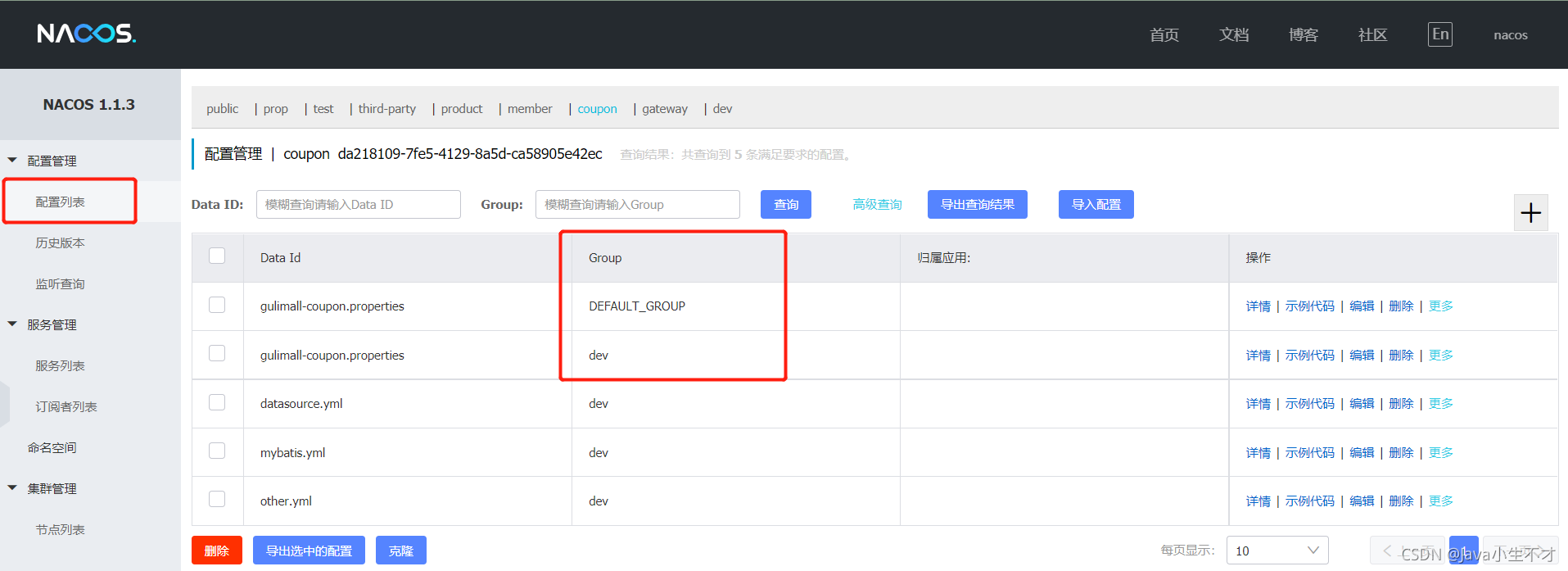Viewport: 1568px width, 571px height.
Task: Click the 导出选中的配置 button
Action: click(x=309, y=551)
